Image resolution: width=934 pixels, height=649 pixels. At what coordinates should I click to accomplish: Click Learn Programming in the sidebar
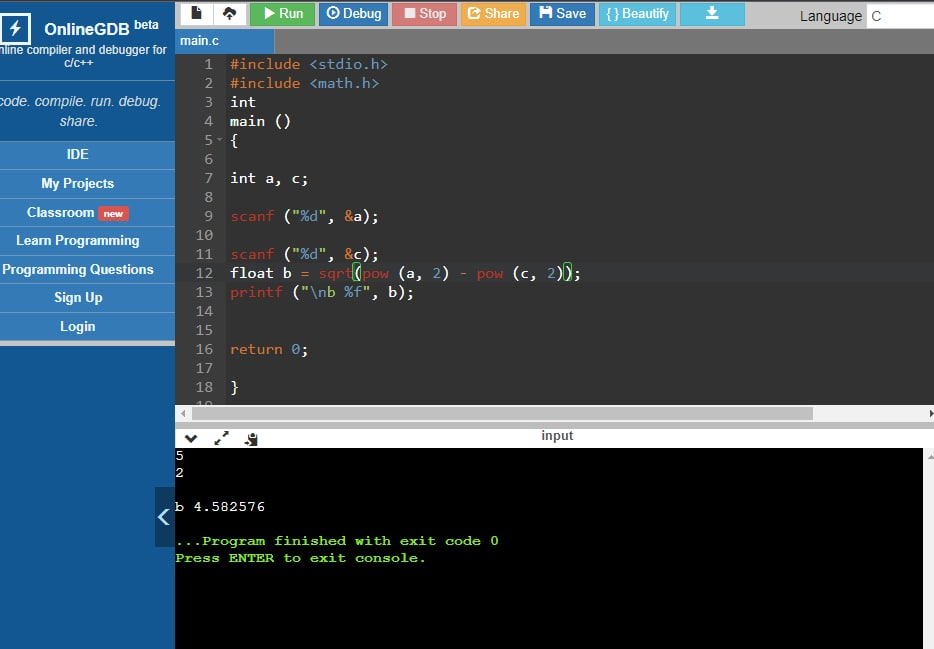(78, 240)
